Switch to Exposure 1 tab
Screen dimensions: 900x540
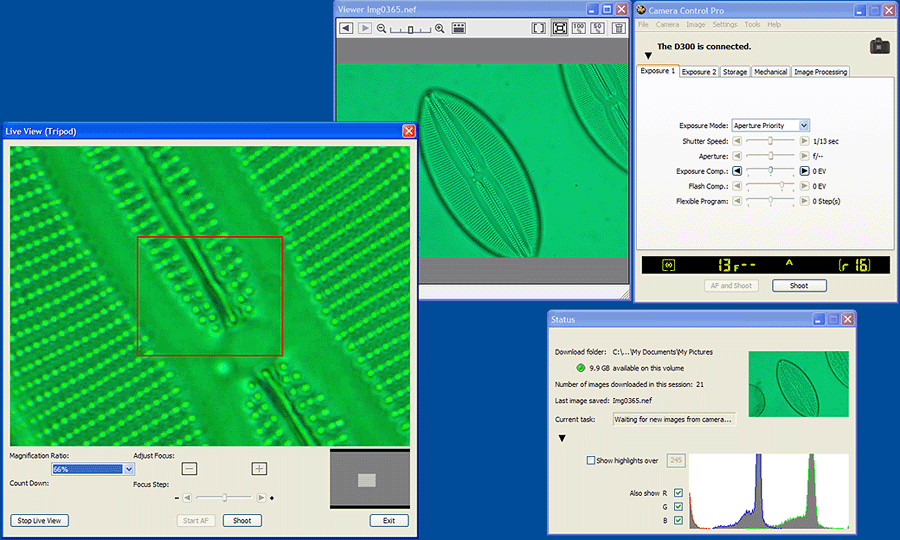[x=657, y=71]
